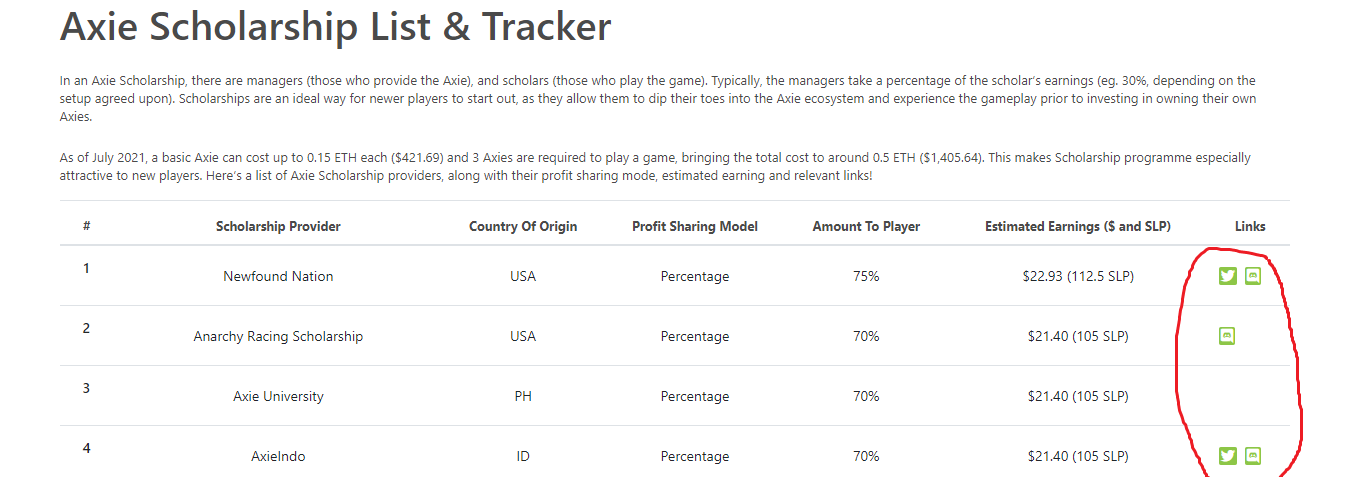The height and width of the screenshot is (477, 1347).
Task: Click the # column header
Action: click(87, 226)
